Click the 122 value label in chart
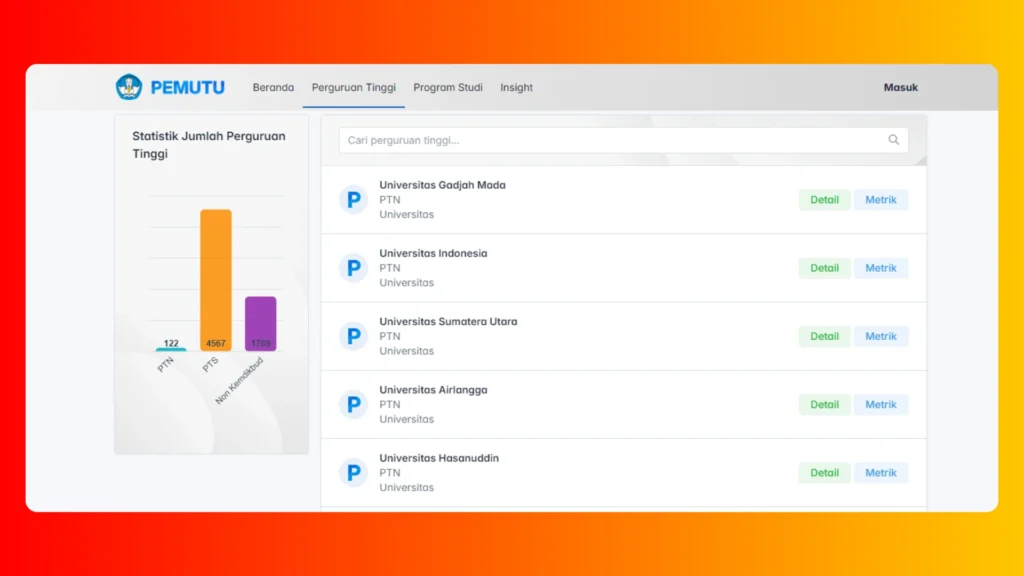 coord(171,343)
